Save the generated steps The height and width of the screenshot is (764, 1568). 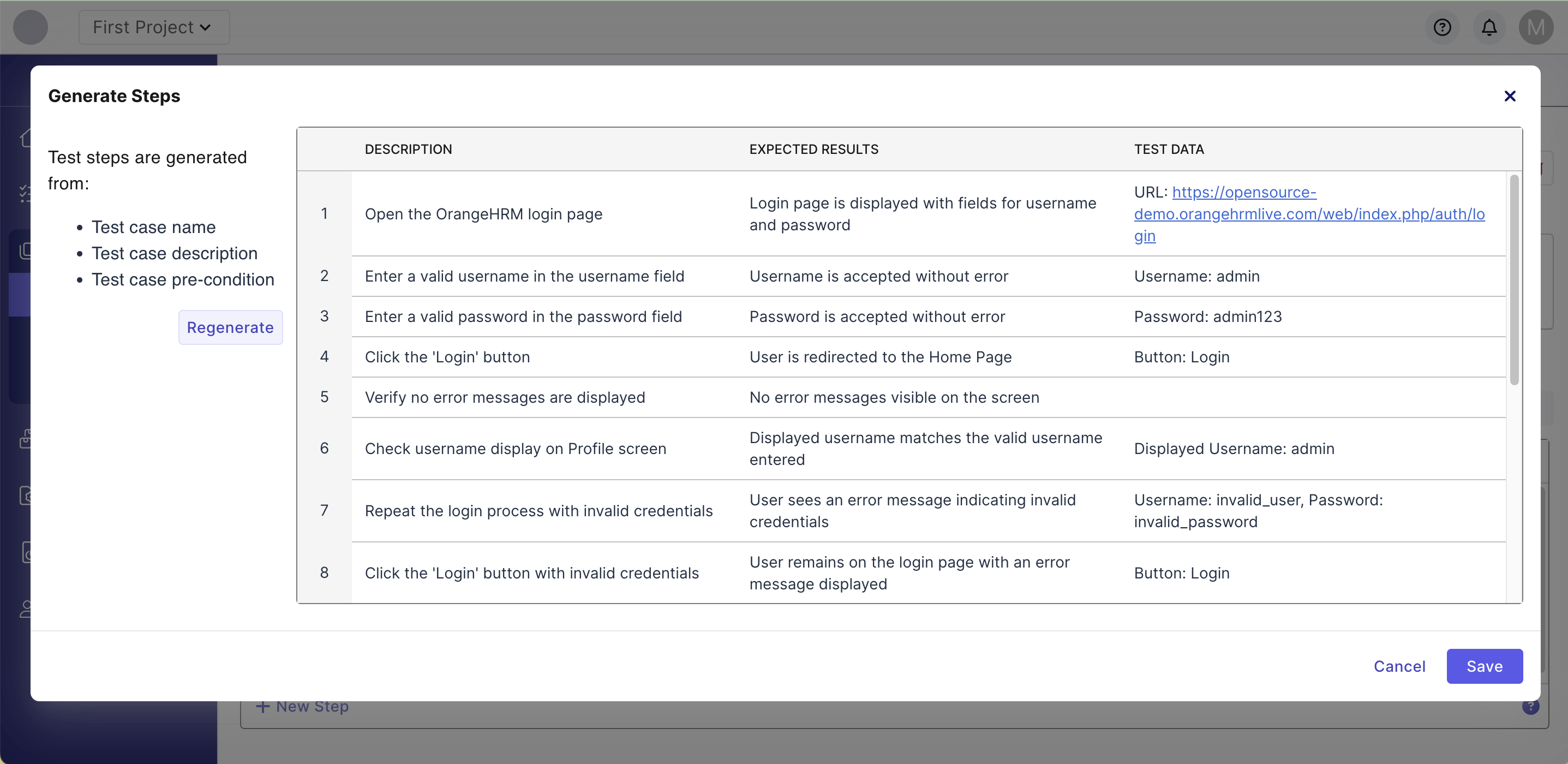1485,666
